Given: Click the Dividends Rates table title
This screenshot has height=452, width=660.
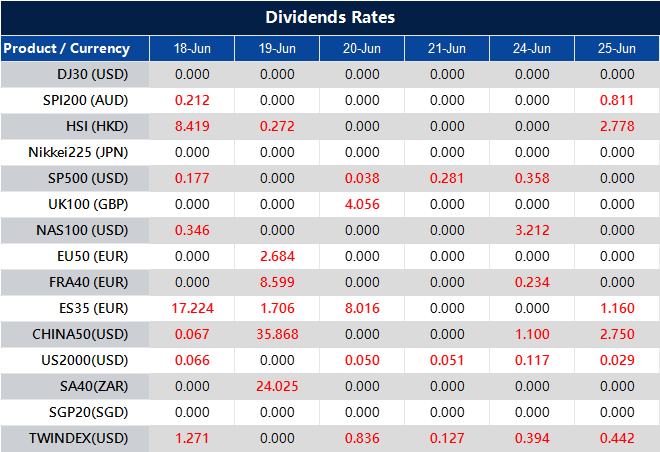Looking at the screenshot, I should coord(329,17).
